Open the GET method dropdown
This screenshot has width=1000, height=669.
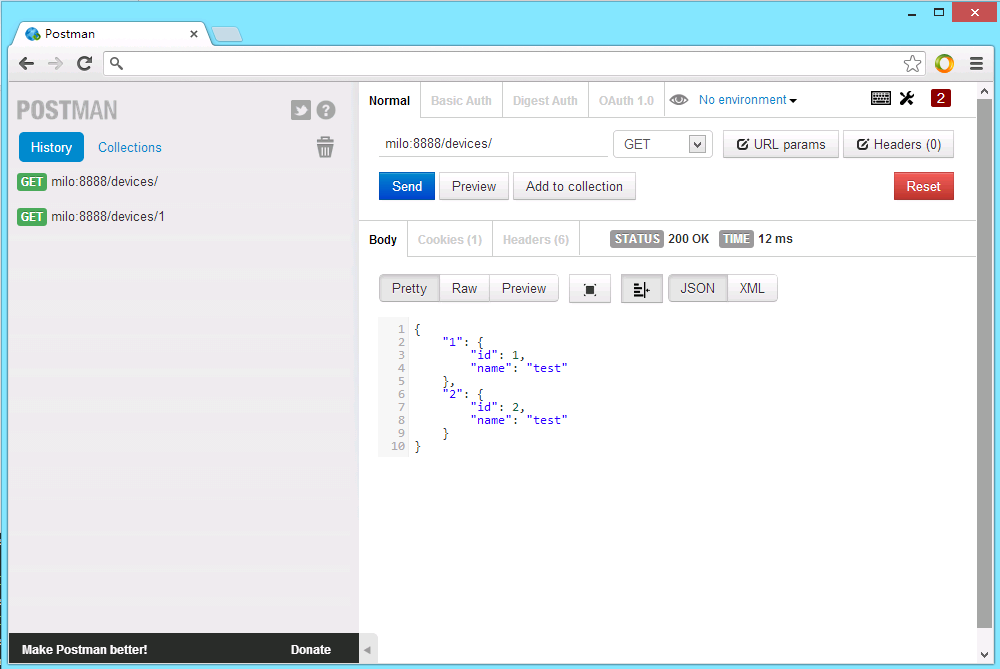coord(663,144)
